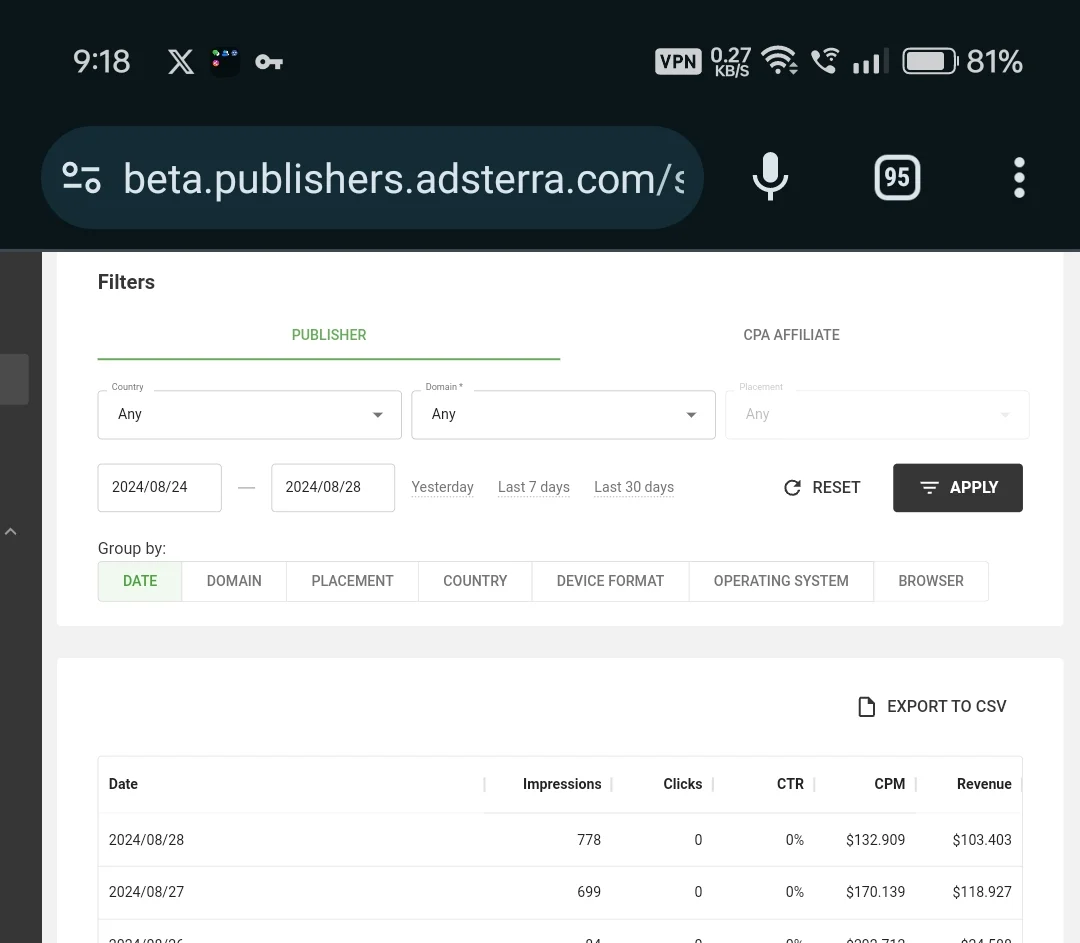Tap the Wi-Fi status icon

point(779,61)
